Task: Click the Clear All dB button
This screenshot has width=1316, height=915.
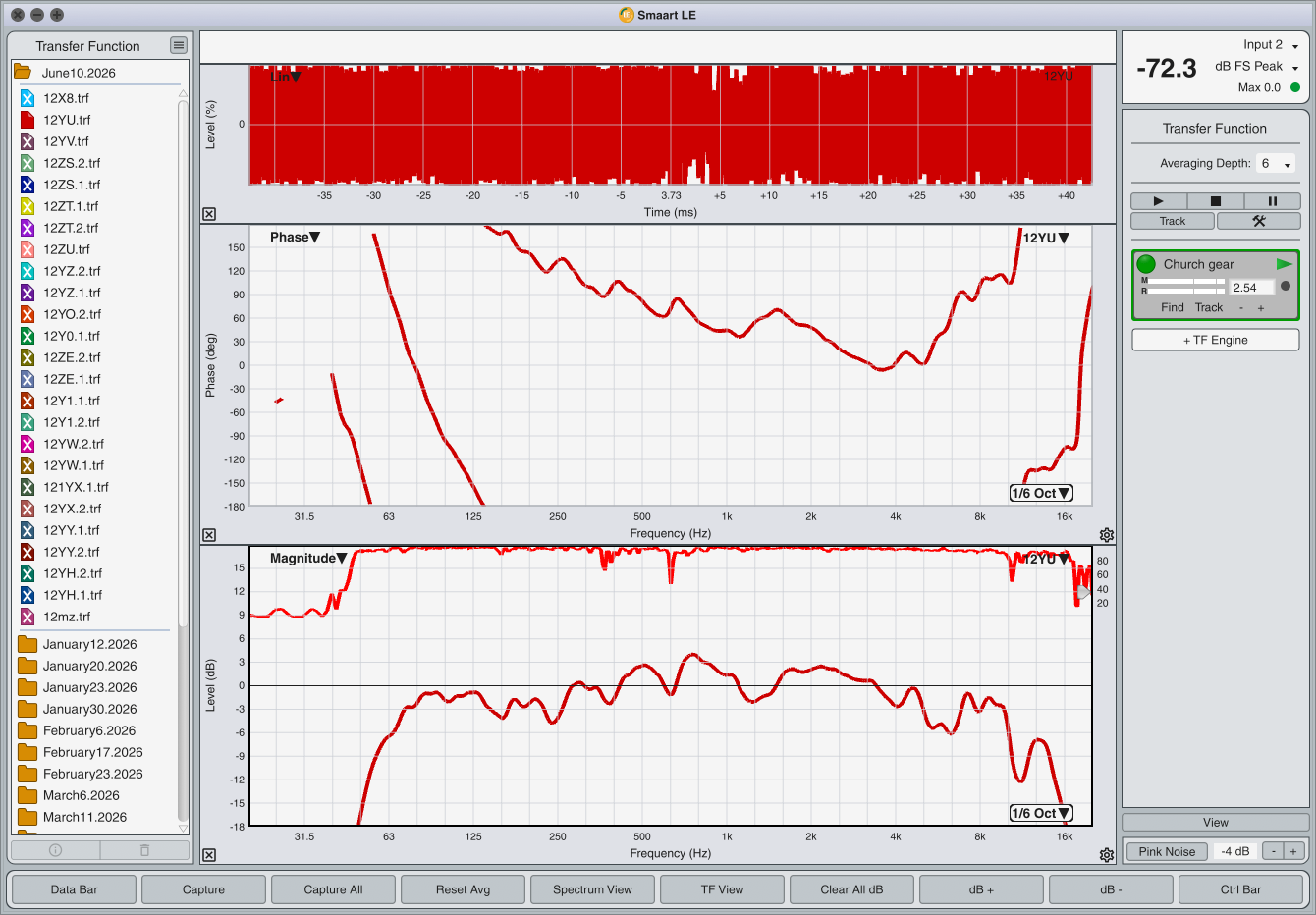Action: point(851,889)
